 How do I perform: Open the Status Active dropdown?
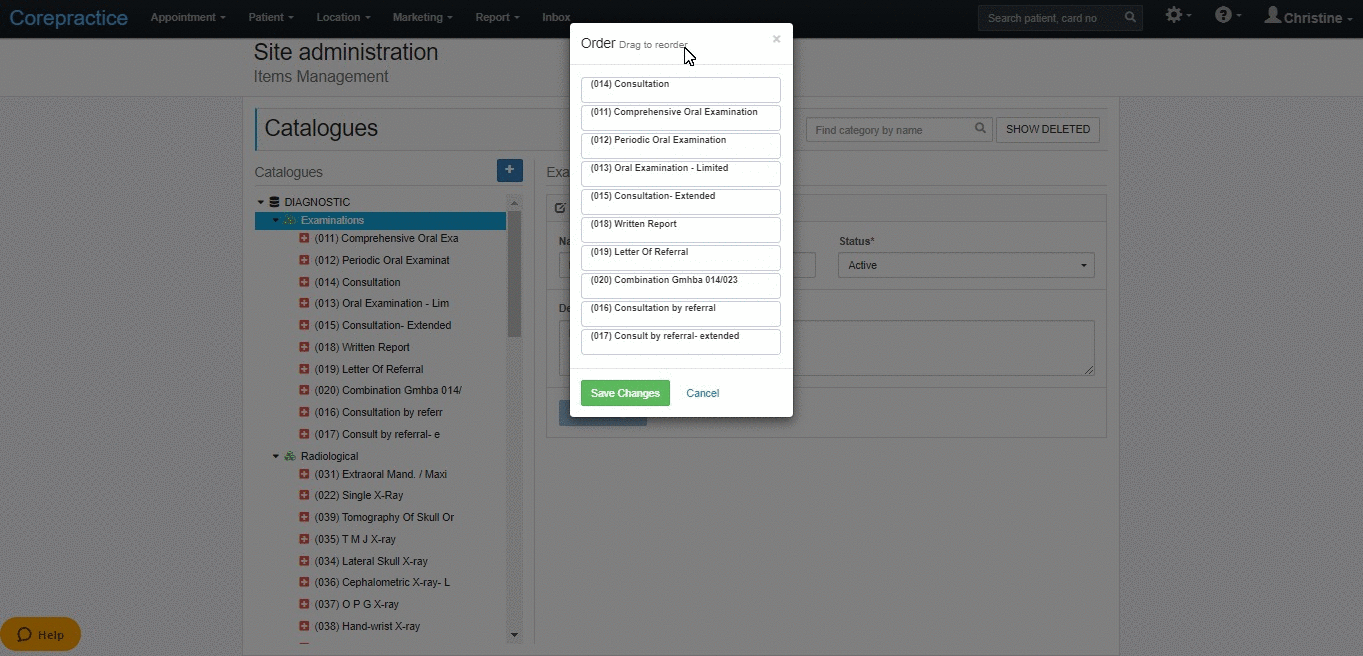tap(966, 265)
